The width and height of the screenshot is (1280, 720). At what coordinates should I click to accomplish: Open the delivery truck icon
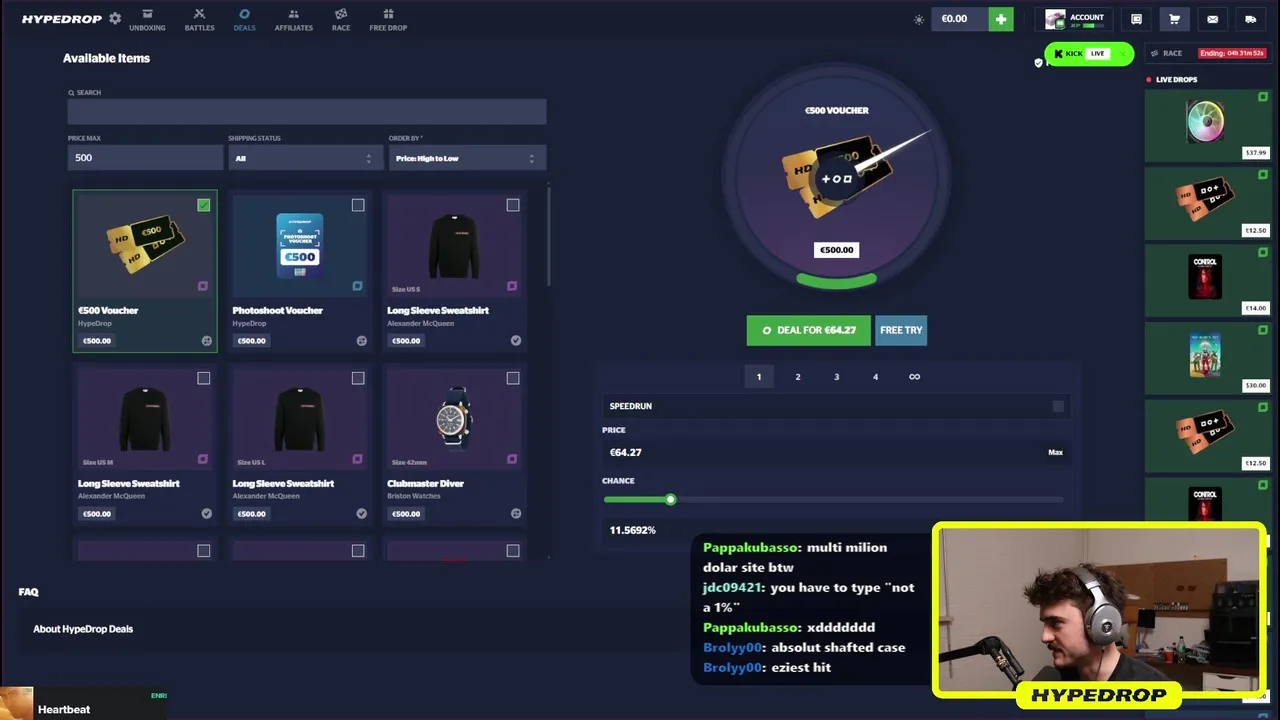[x=1250, y=19]
